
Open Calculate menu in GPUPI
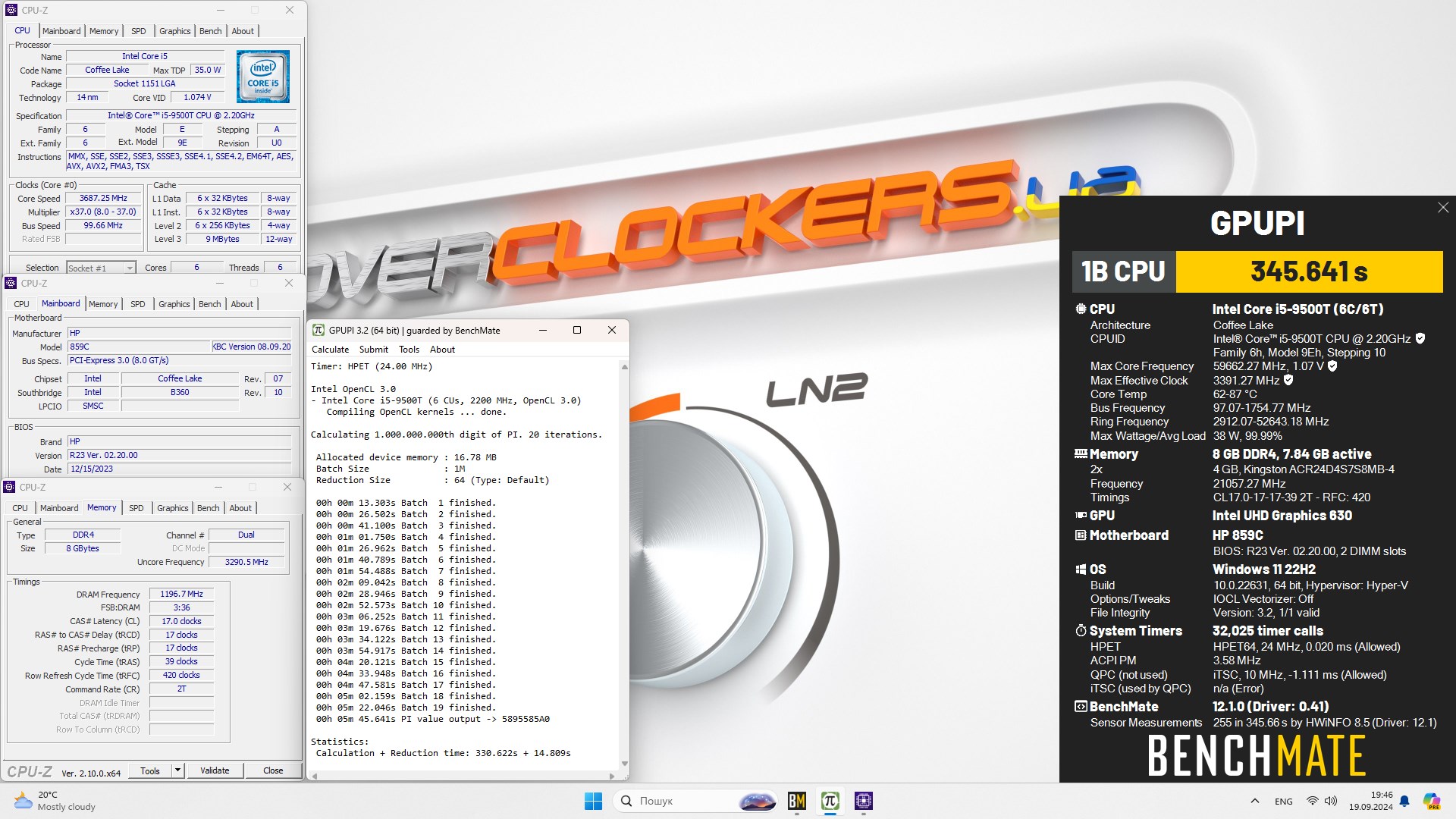(x=330, y=350)
